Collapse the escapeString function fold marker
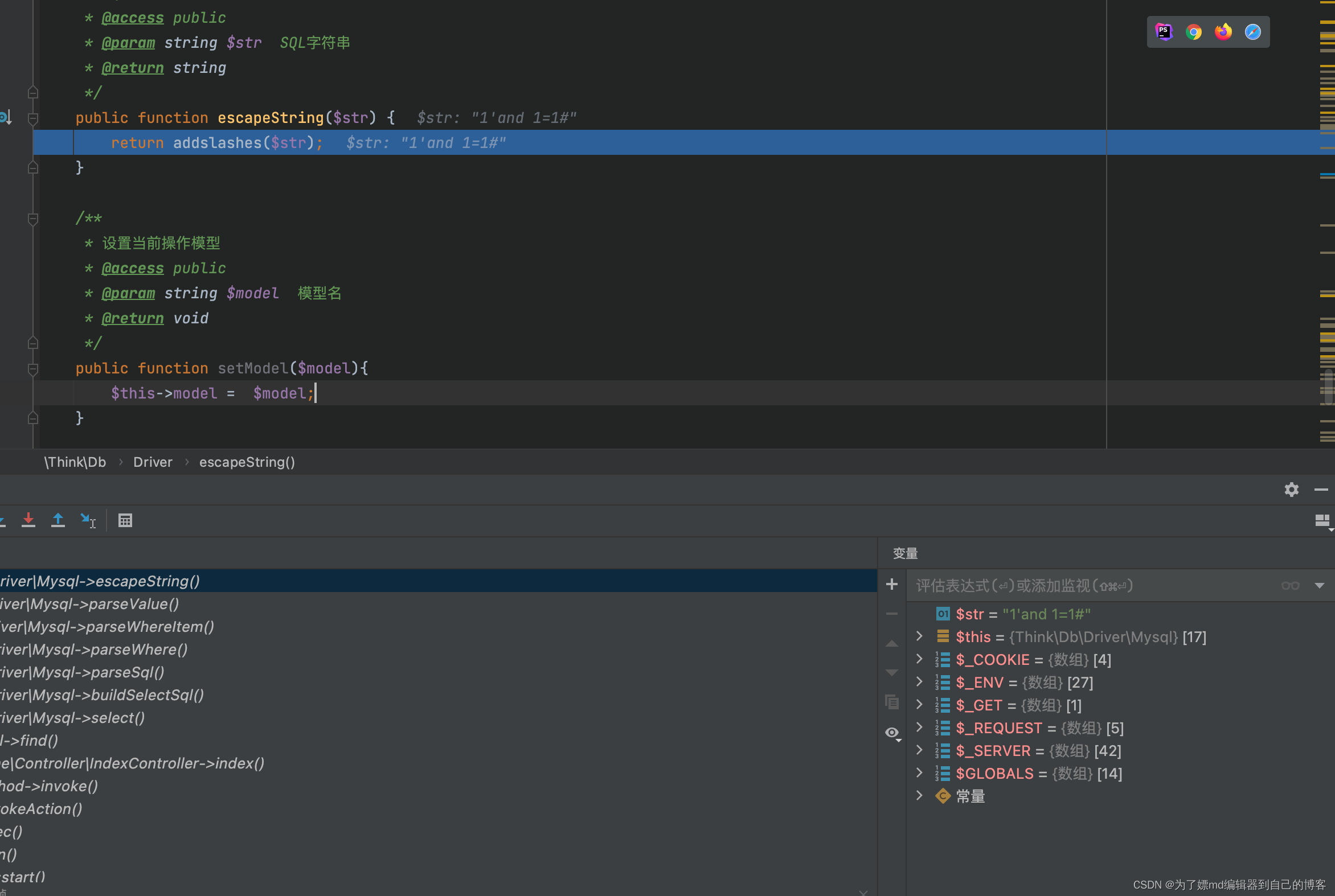The height and width of the screenshot is (896, 1335). pos(33,118)
